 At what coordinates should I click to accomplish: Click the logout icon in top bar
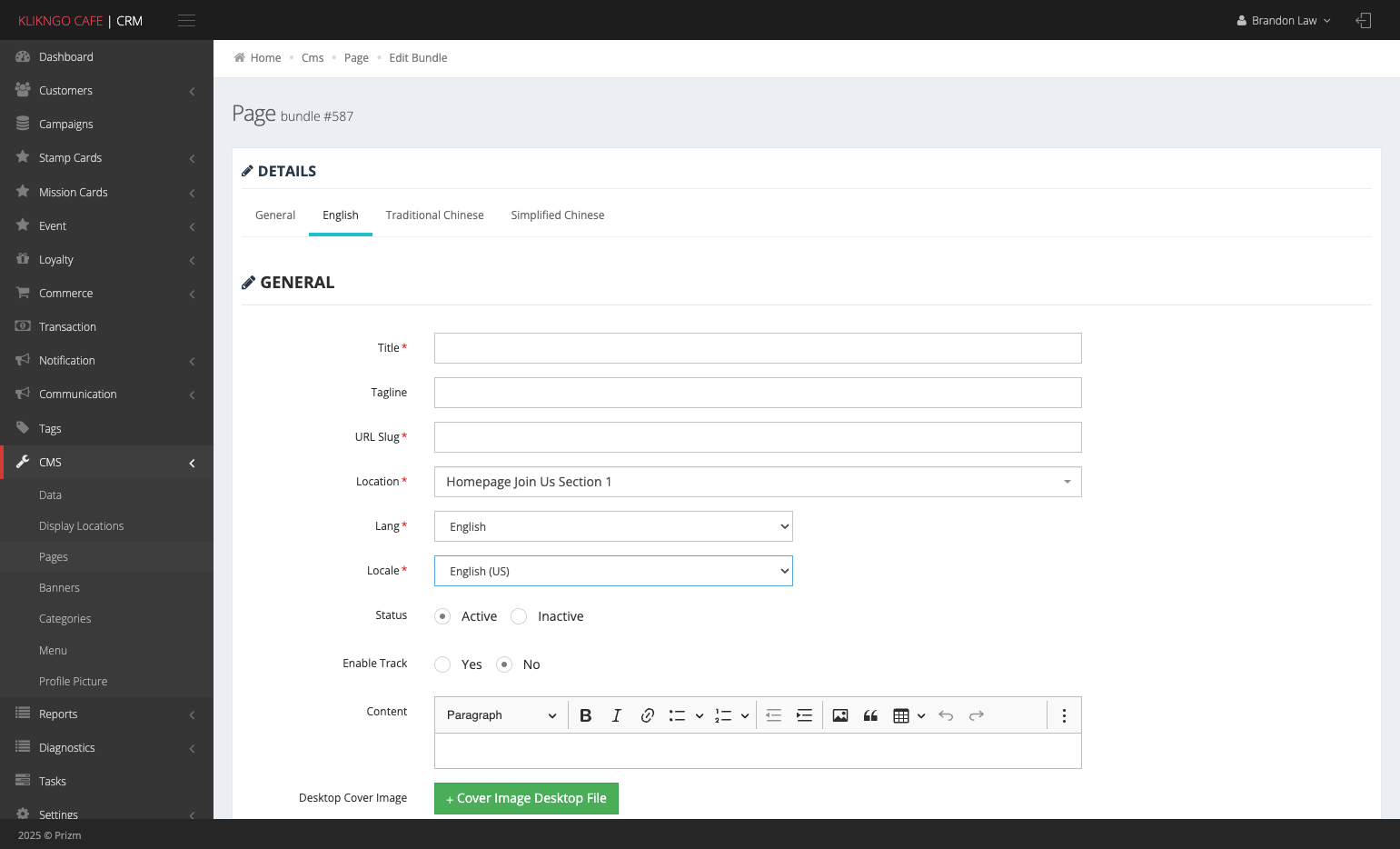point(1364,21)
